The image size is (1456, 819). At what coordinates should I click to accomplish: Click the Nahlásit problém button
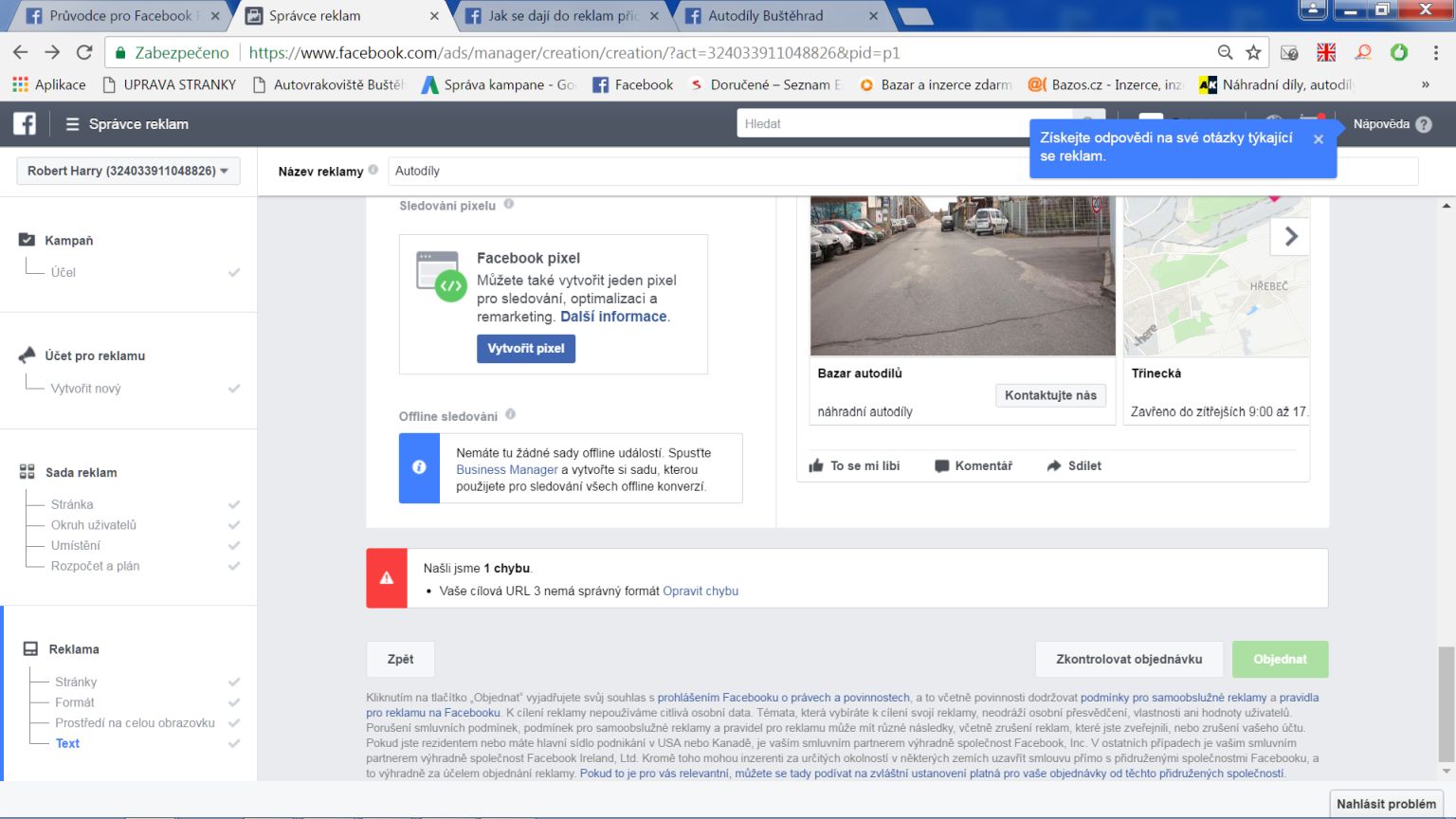(1386, 804)
